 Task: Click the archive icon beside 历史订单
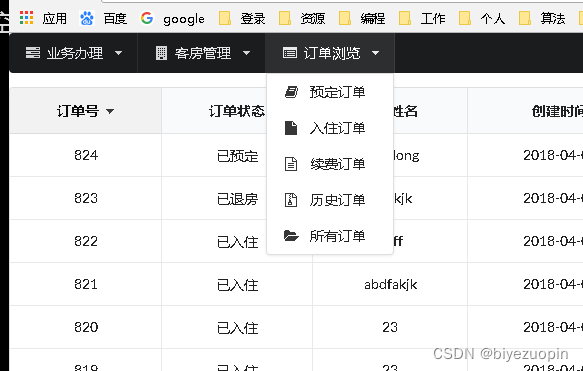tap(291, 200)
